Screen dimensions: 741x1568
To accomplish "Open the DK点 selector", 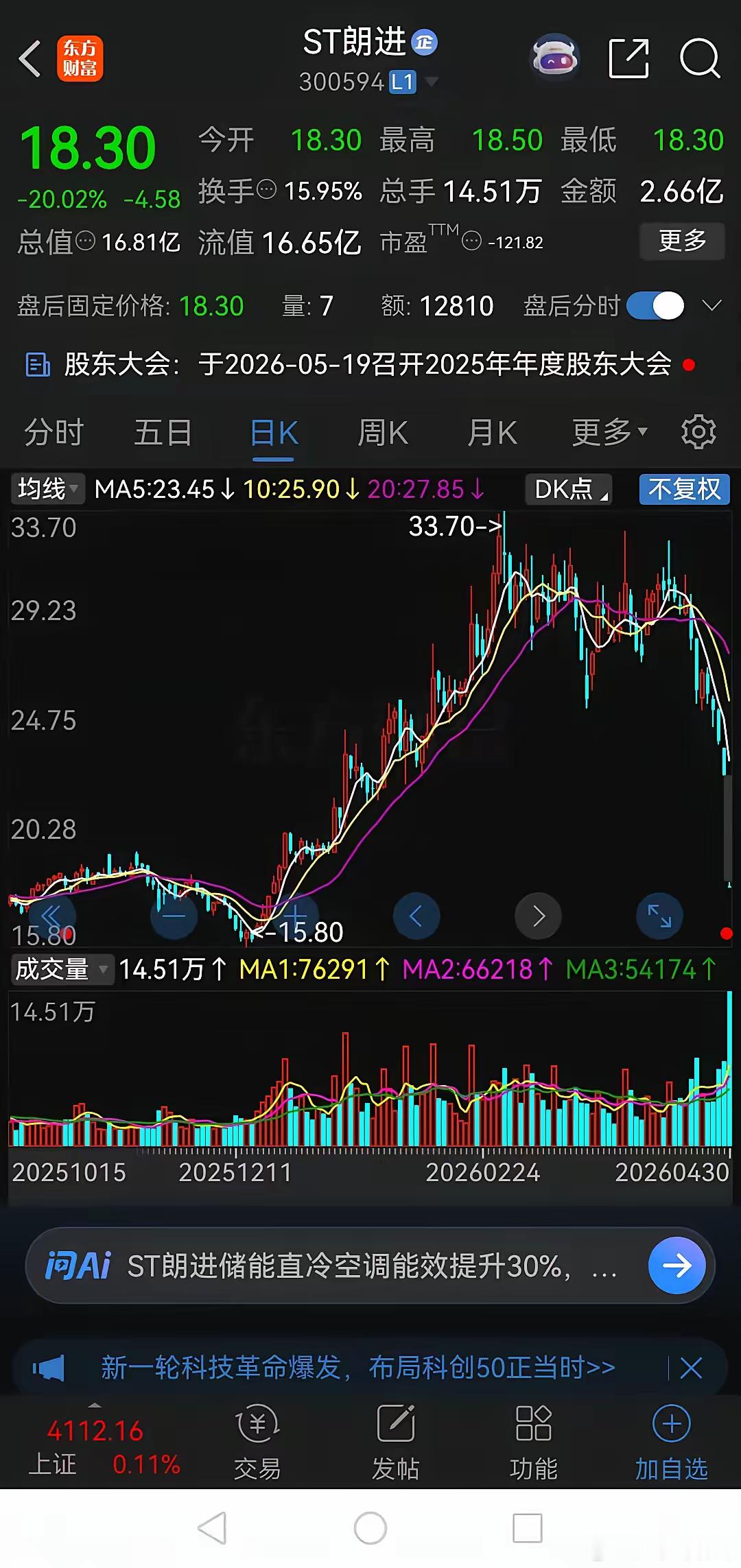I will coord(569,489).
